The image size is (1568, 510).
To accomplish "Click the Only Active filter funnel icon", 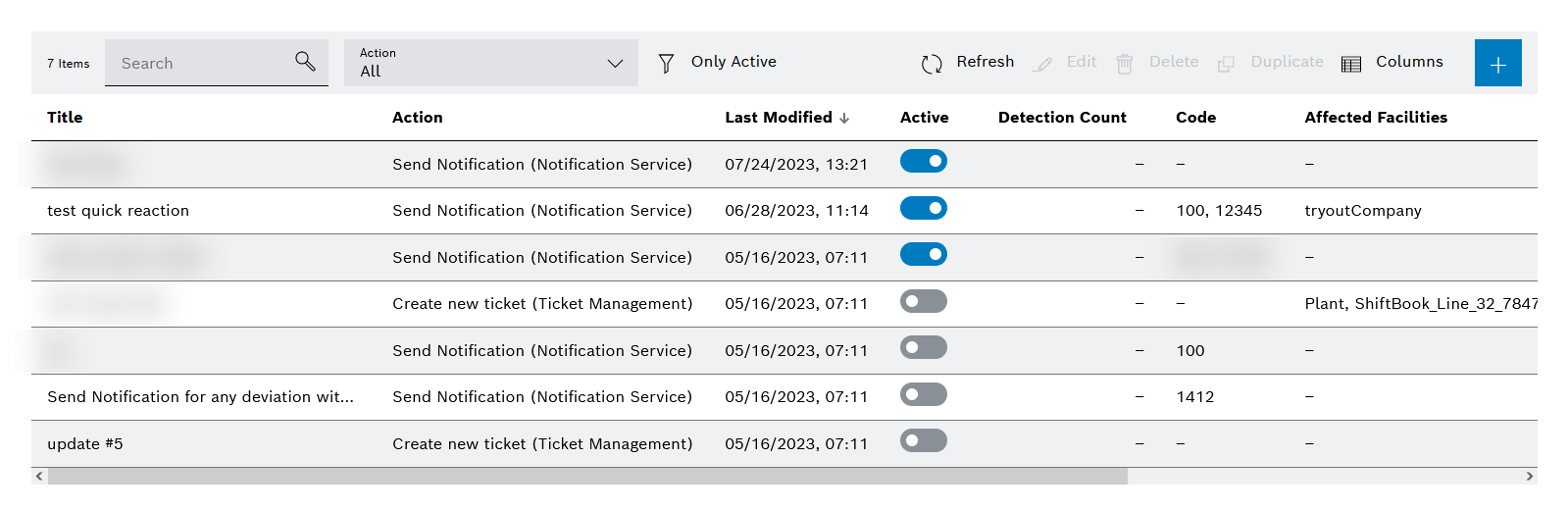I will click(x=666, y=64).
